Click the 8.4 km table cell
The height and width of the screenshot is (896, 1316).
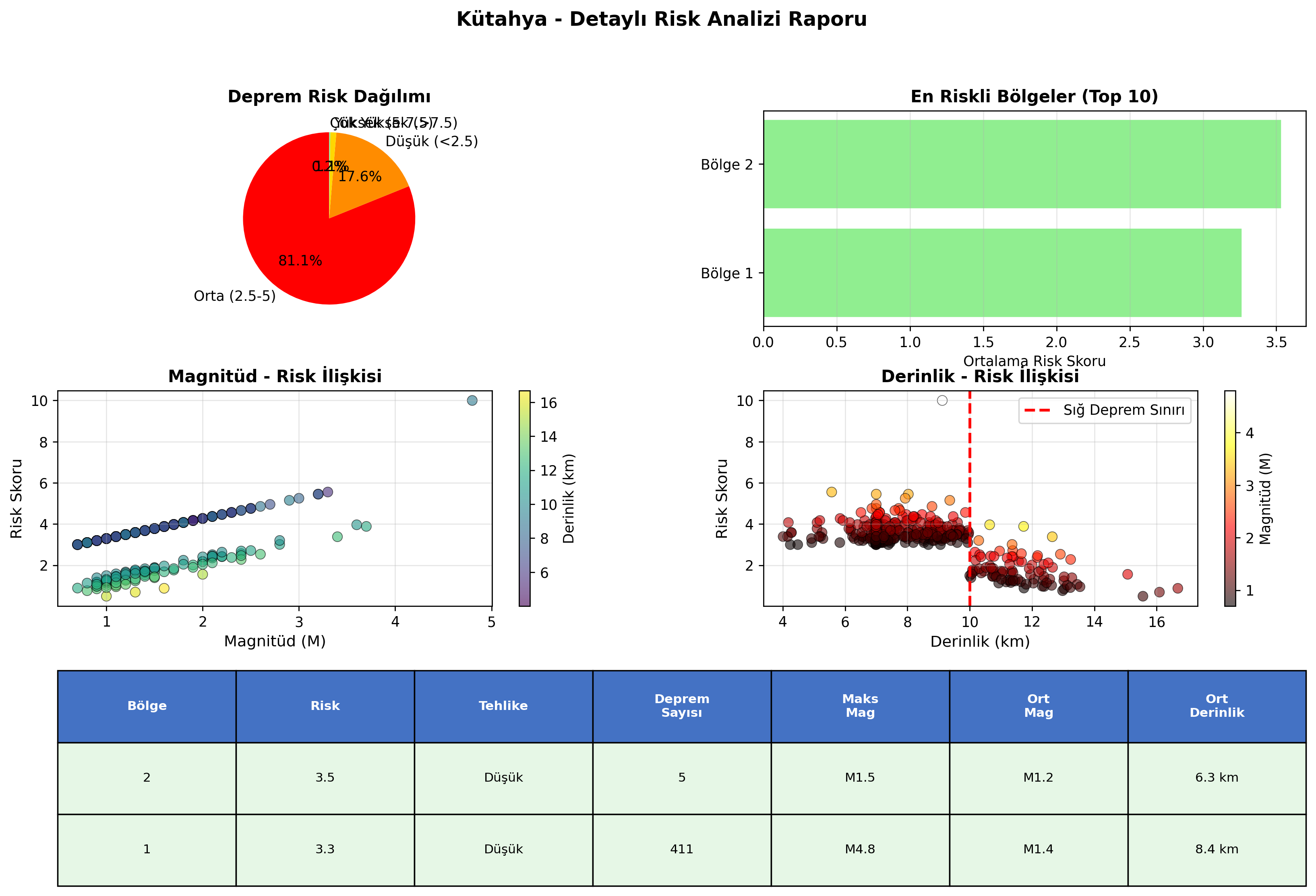[1217, 850]
